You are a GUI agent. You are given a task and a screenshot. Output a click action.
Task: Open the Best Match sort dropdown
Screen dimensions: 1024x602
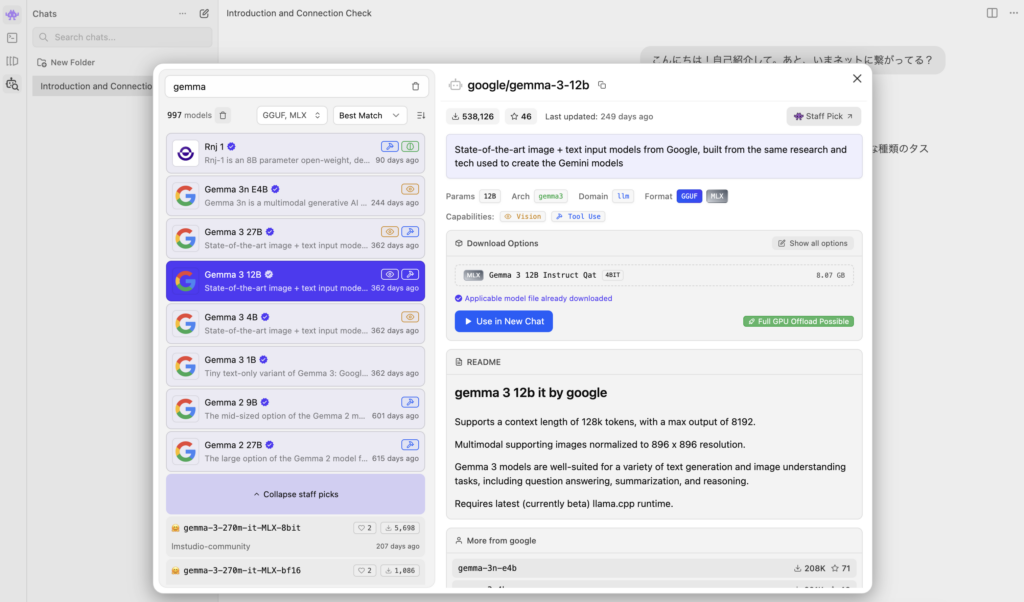coord(370,116)
